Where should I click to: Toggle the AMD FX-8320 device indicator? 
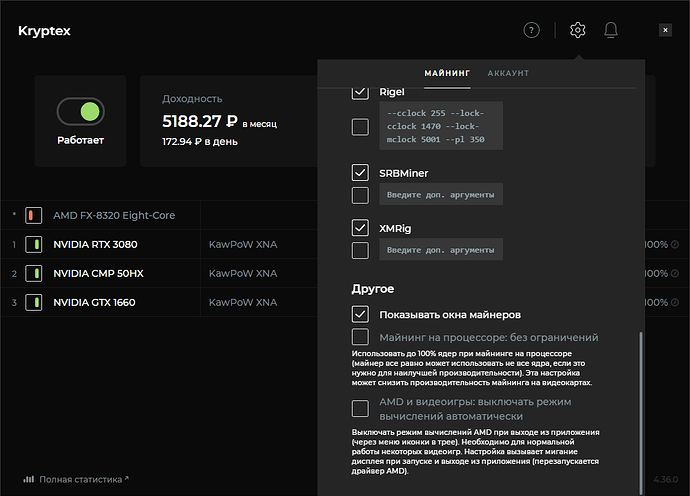click(x=33, y=215)
